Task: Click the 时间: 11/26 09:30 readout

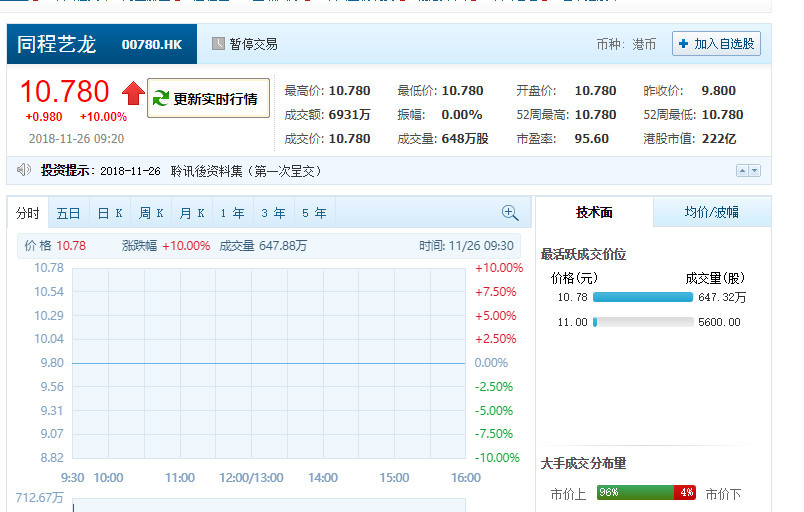Action: (466, 246)
